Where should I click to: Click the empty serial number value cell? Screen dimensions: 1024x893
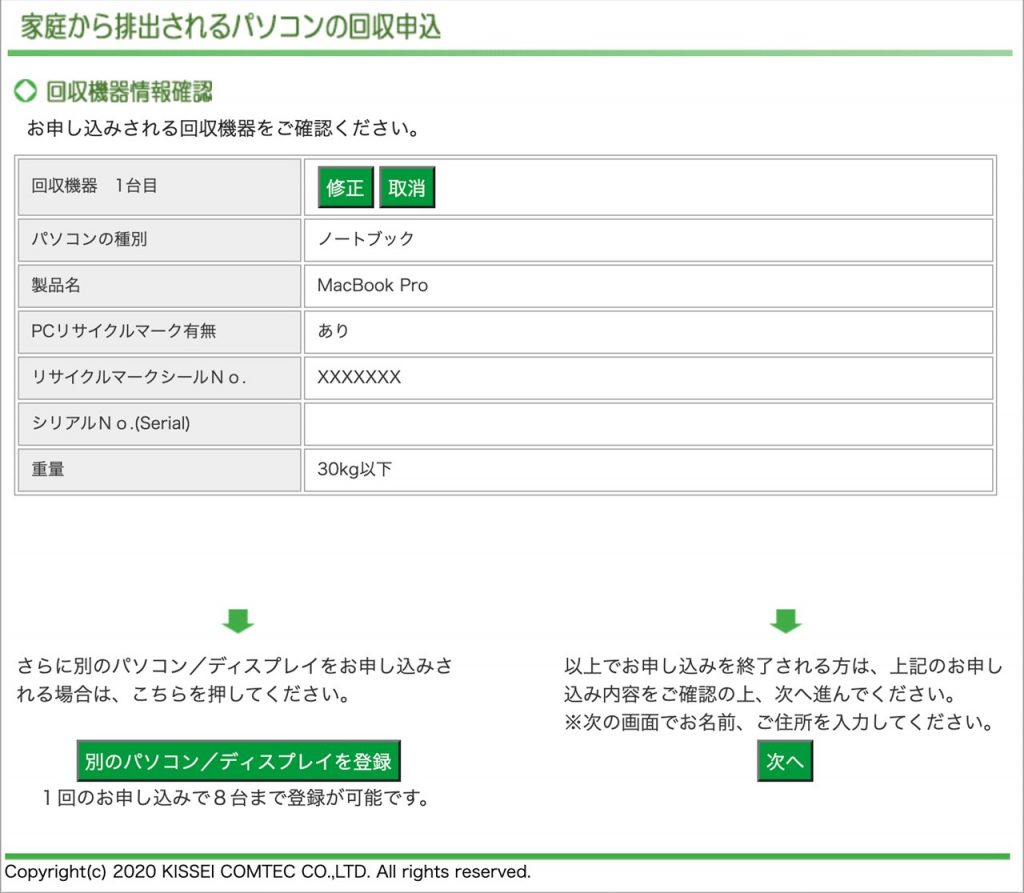(648, 424)
